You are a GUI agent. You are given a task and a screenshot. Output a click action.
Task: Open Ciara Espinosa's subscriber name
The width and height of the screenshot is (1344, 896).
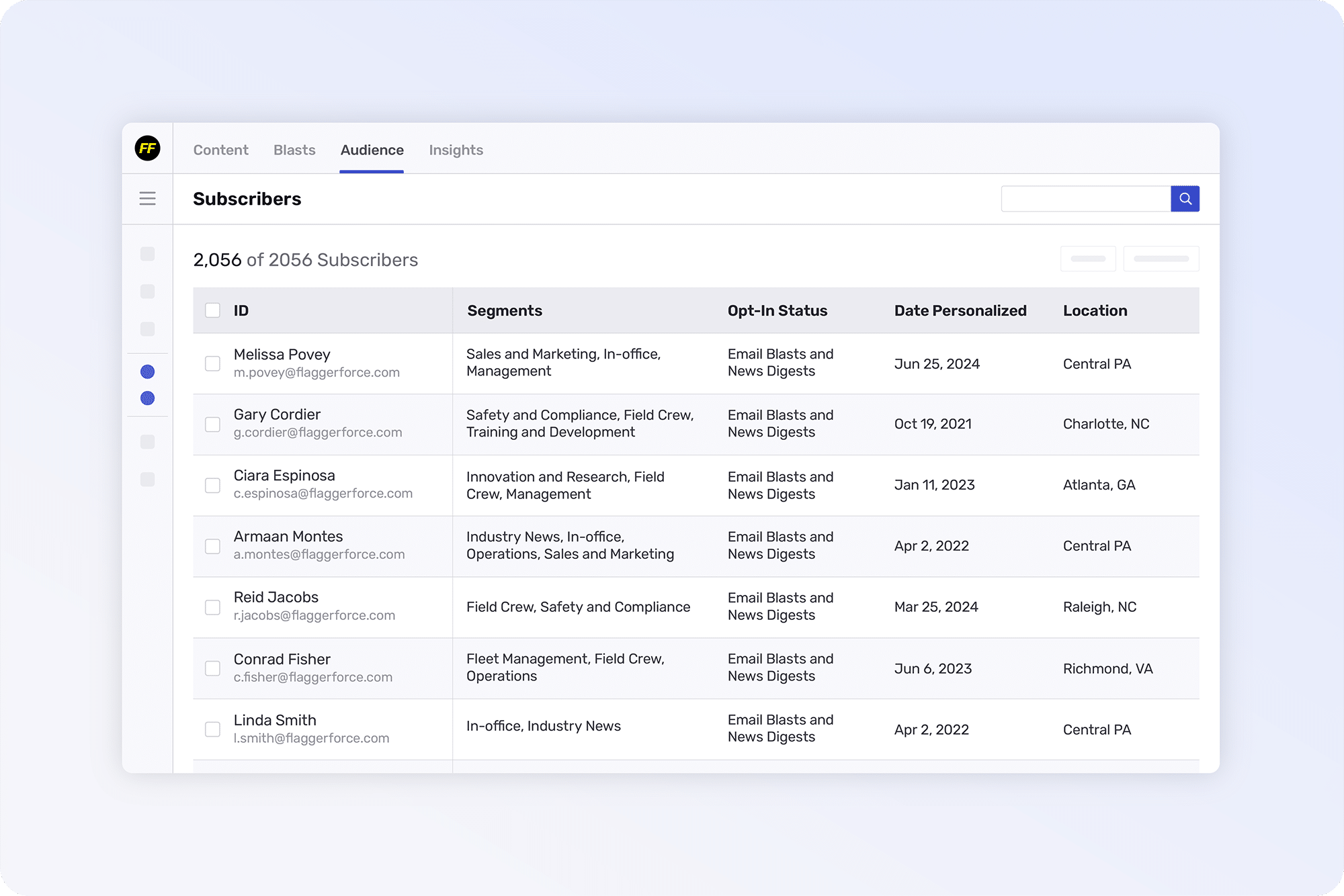284,476
